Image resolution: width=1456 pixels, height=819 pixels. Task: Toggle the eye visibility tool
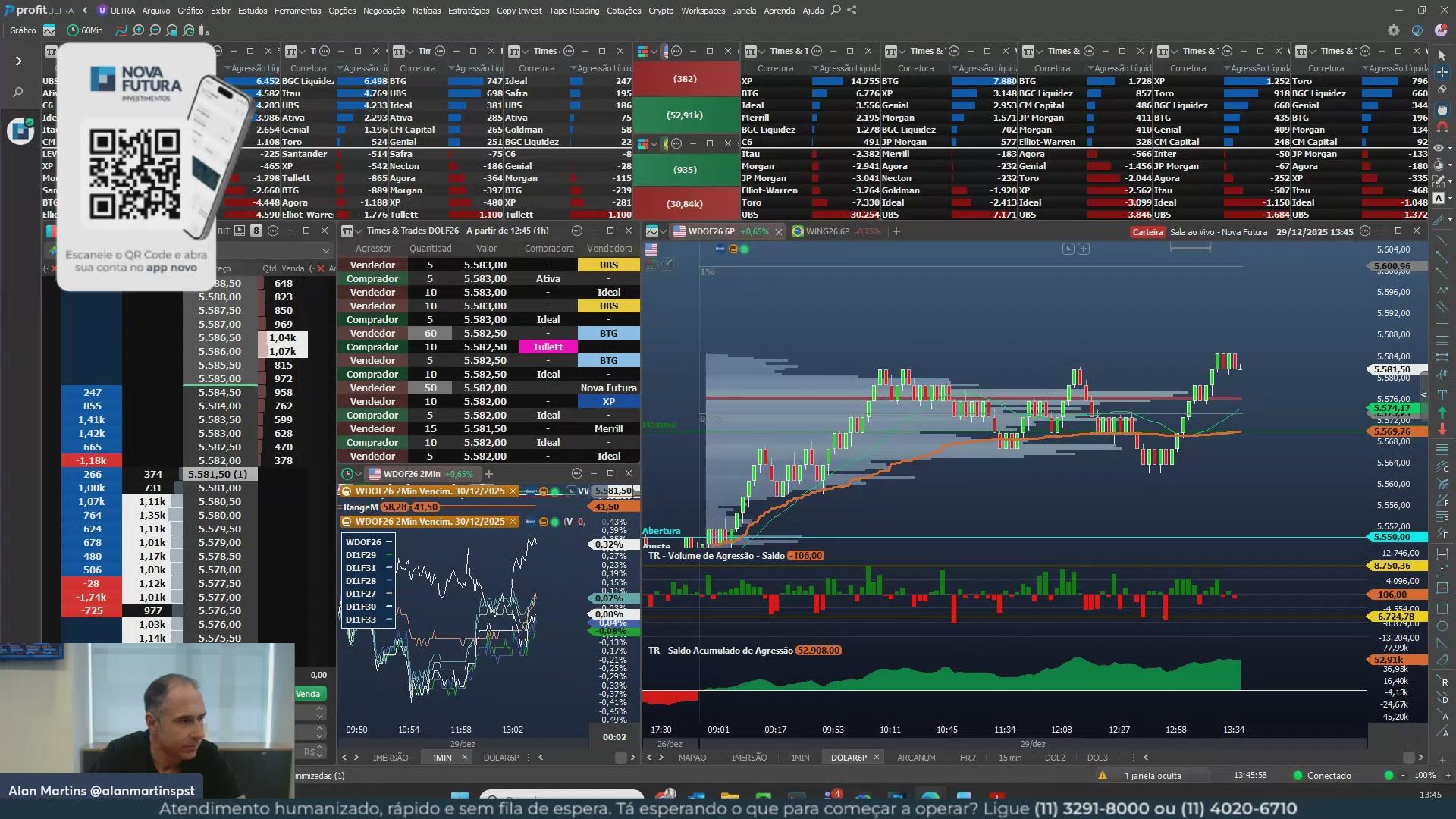(x=1439, y=148)
